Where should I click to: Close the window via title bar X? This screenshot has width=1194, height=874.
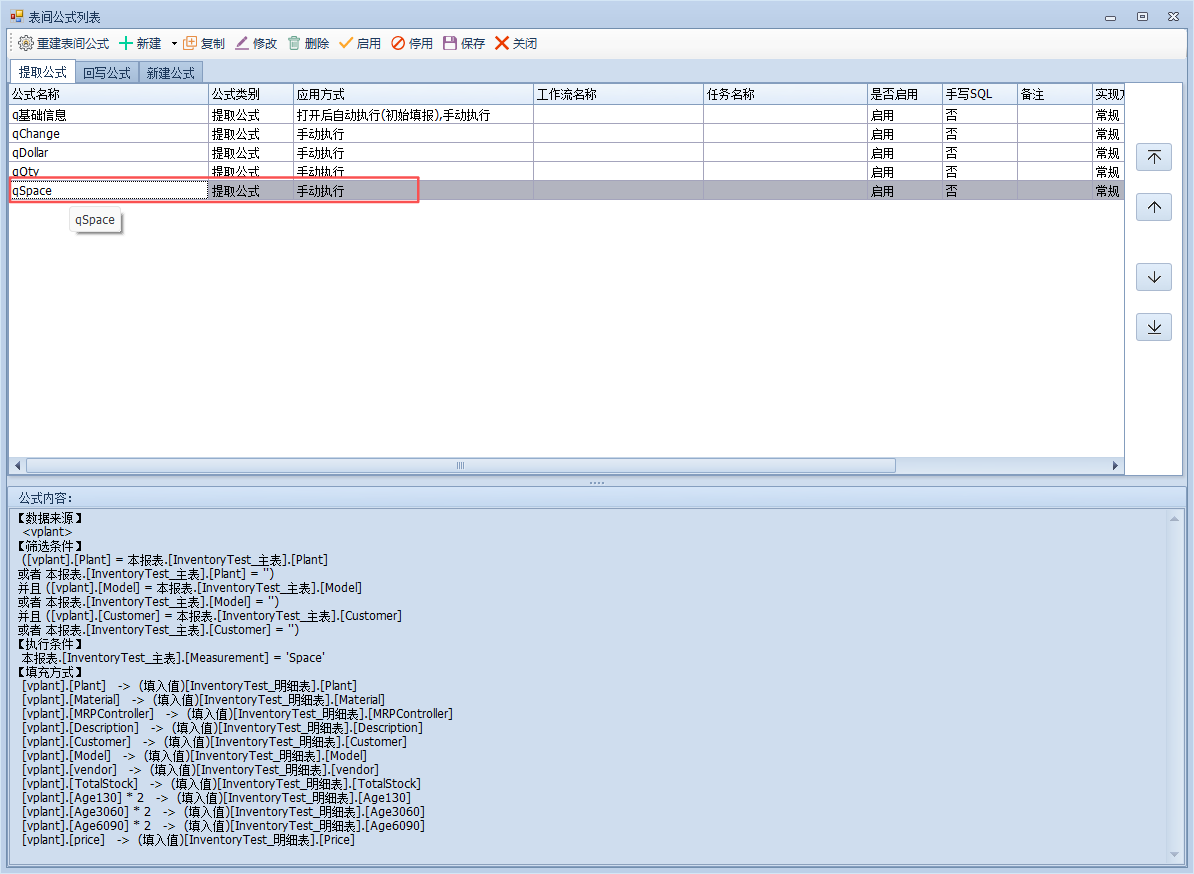coord(1173,17)
